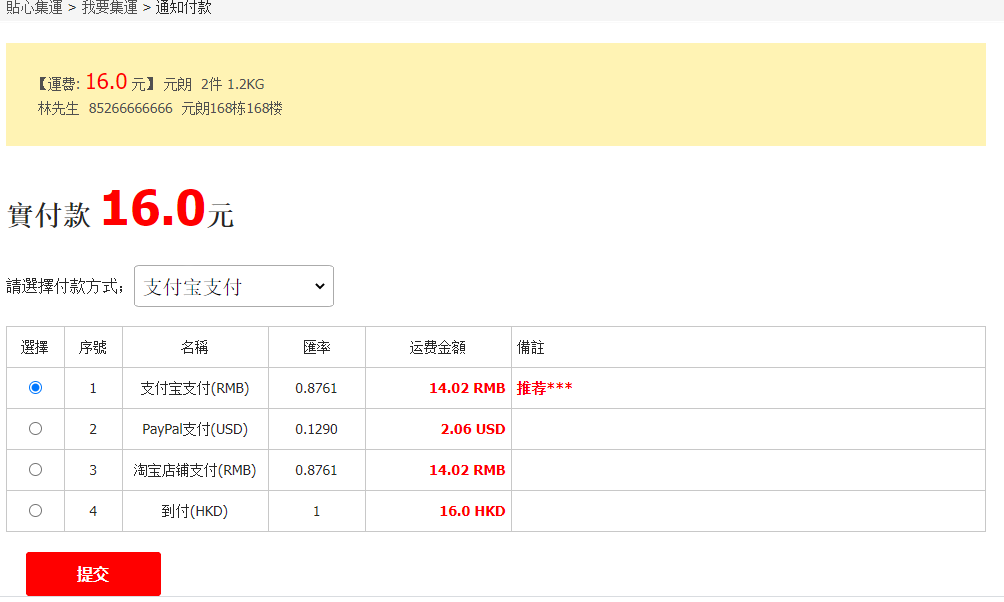Click the 通知付款 breadcrumb item

point(183,8)
